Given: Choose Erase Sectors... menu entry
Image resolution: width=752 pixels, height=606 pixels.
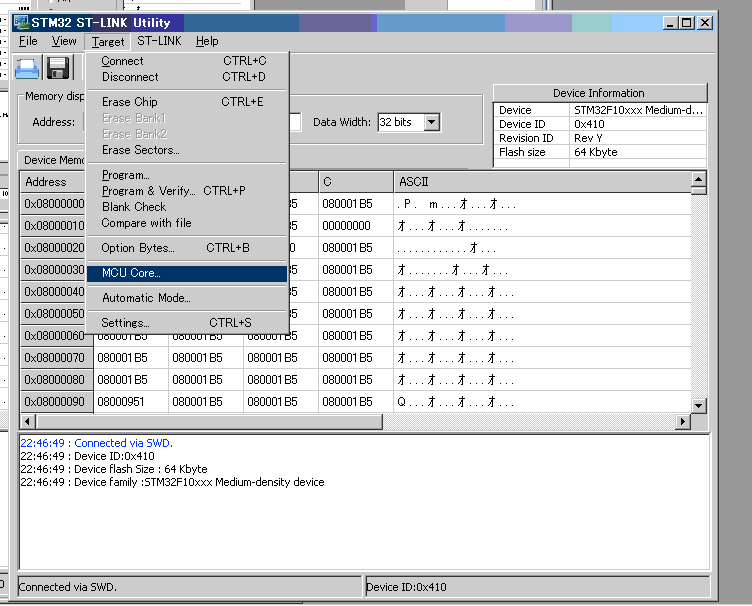Looking at the screenshot, I should pyautogui.click(x=188, y=150).
